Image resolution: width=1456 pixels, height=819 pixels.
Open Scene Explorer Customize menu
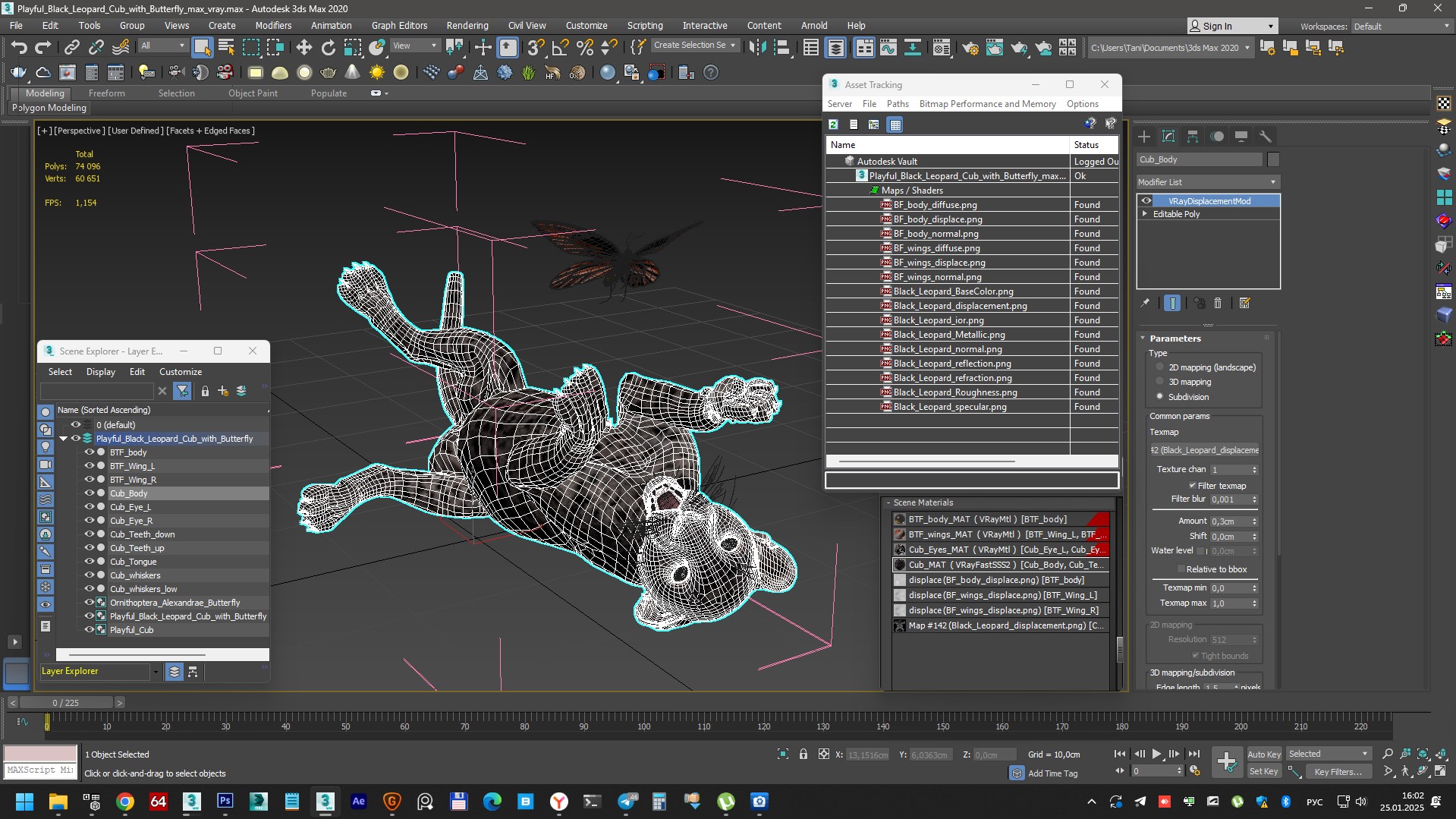coord(181,372)
